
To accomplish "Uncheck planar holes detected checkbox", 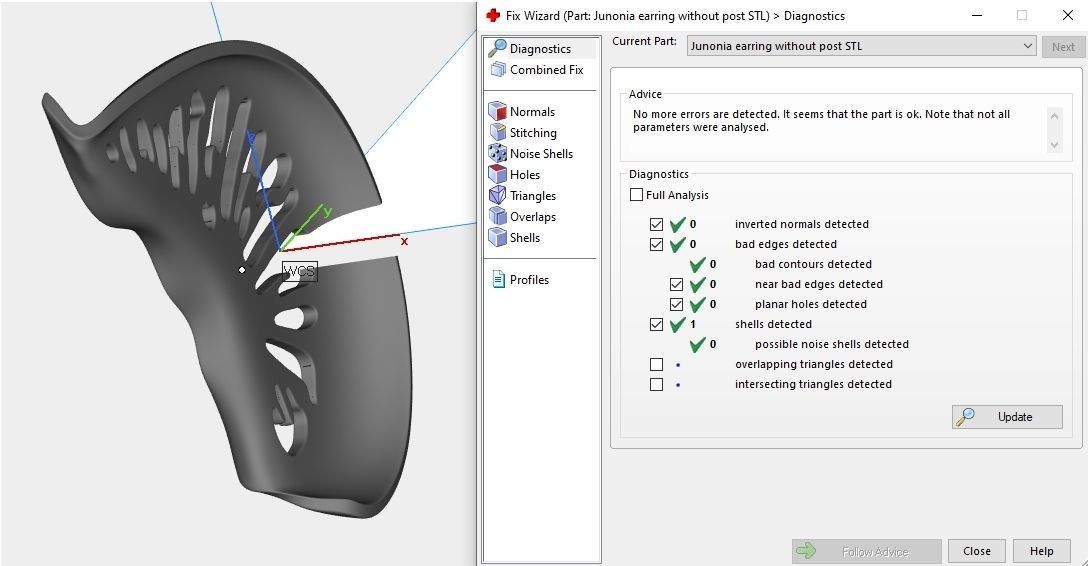I will (677, 304).
